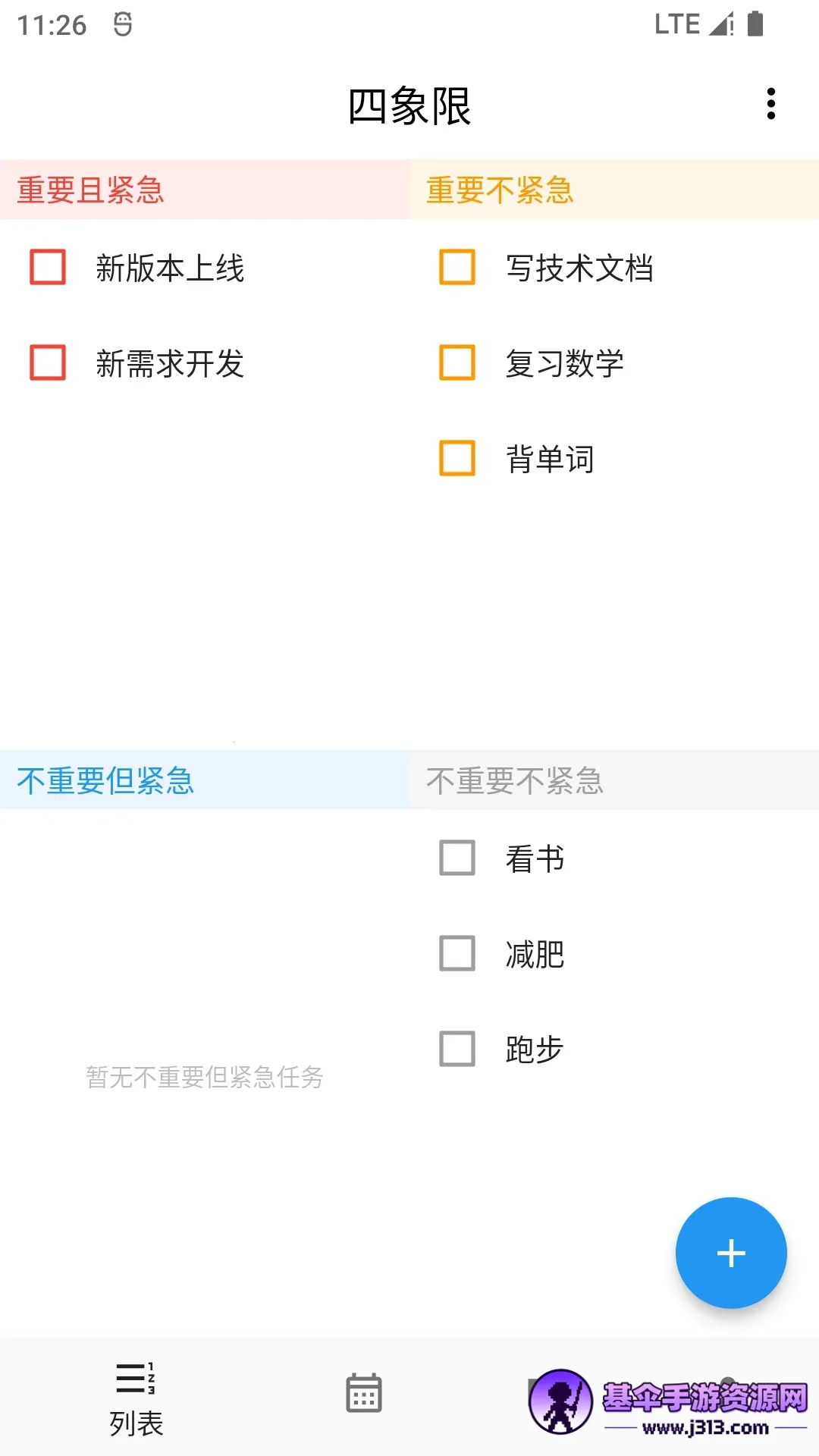This screenshot has width=819, height=1456.
Task: Open the three-dot overflow menu
Action: (x=770, y=104)
